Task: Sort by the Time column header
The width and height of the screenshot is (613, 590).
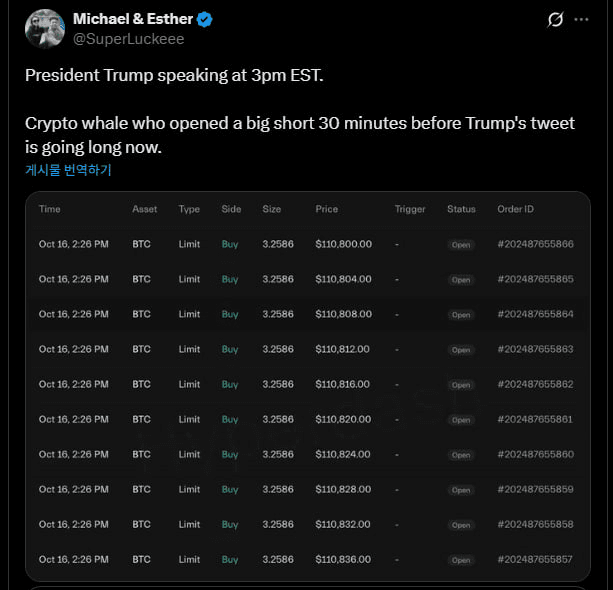Action: click(x=50, y=209)
